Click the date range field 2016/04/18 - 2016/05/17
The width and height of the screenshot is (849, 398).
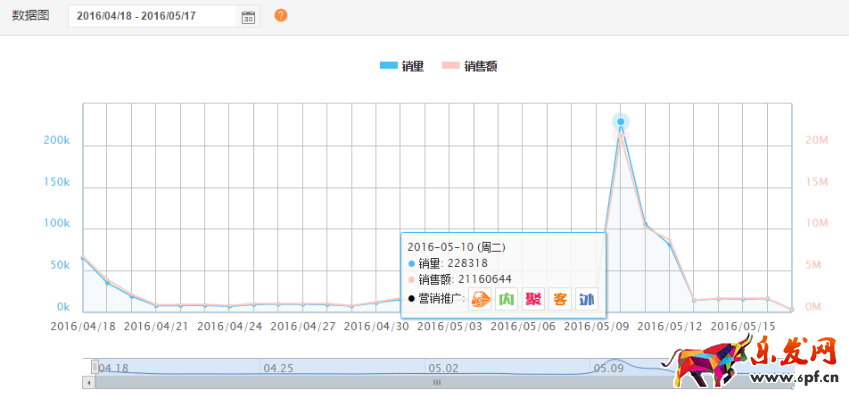[x=154, y=16]
